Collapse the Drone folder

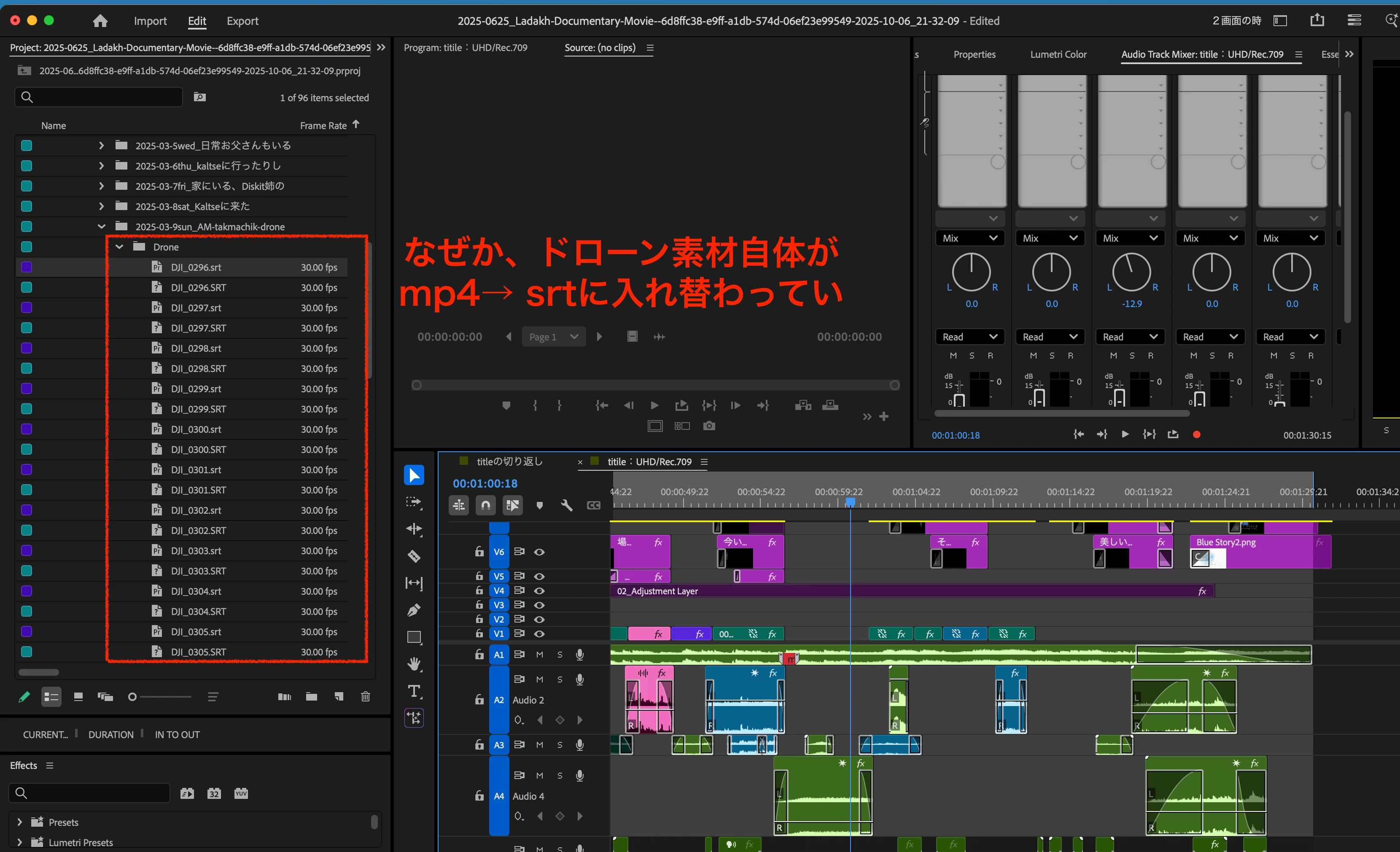coord(119,247)
